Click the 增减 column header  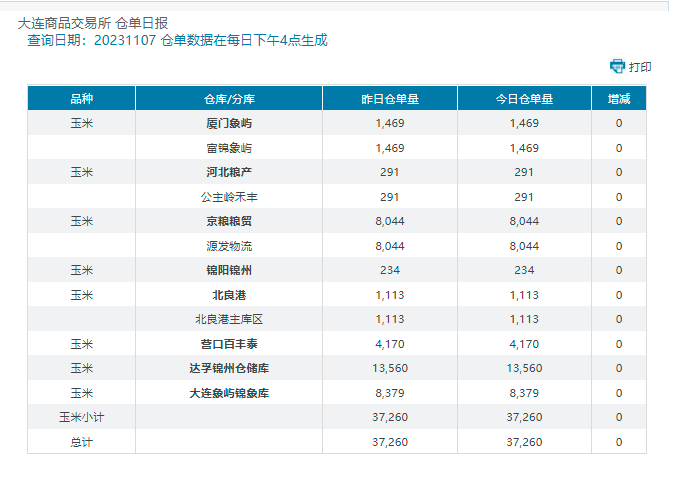pos(619,99)
